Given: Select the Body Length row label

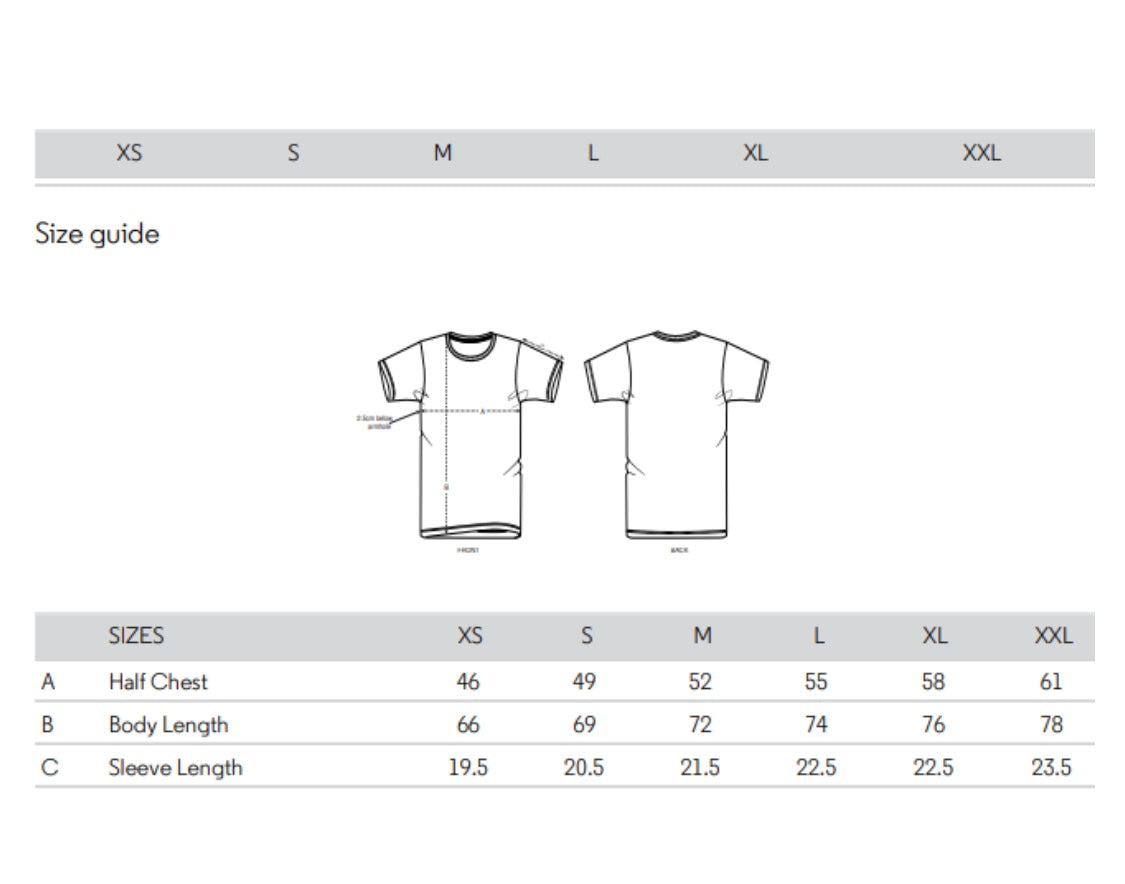Looking at the screenshot, I should [168, 725].
